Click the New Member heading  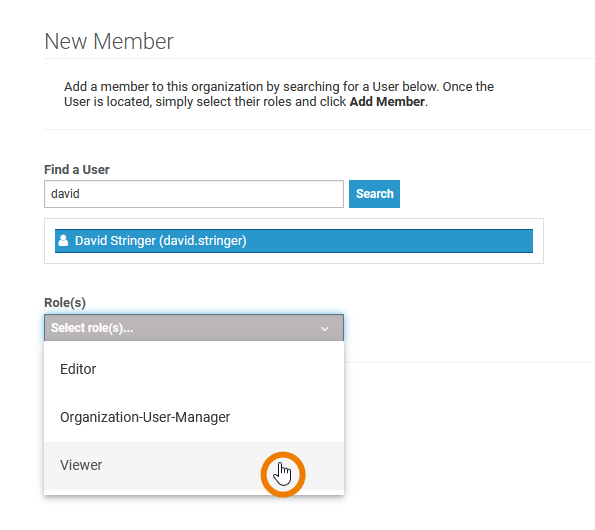[109, 41]
